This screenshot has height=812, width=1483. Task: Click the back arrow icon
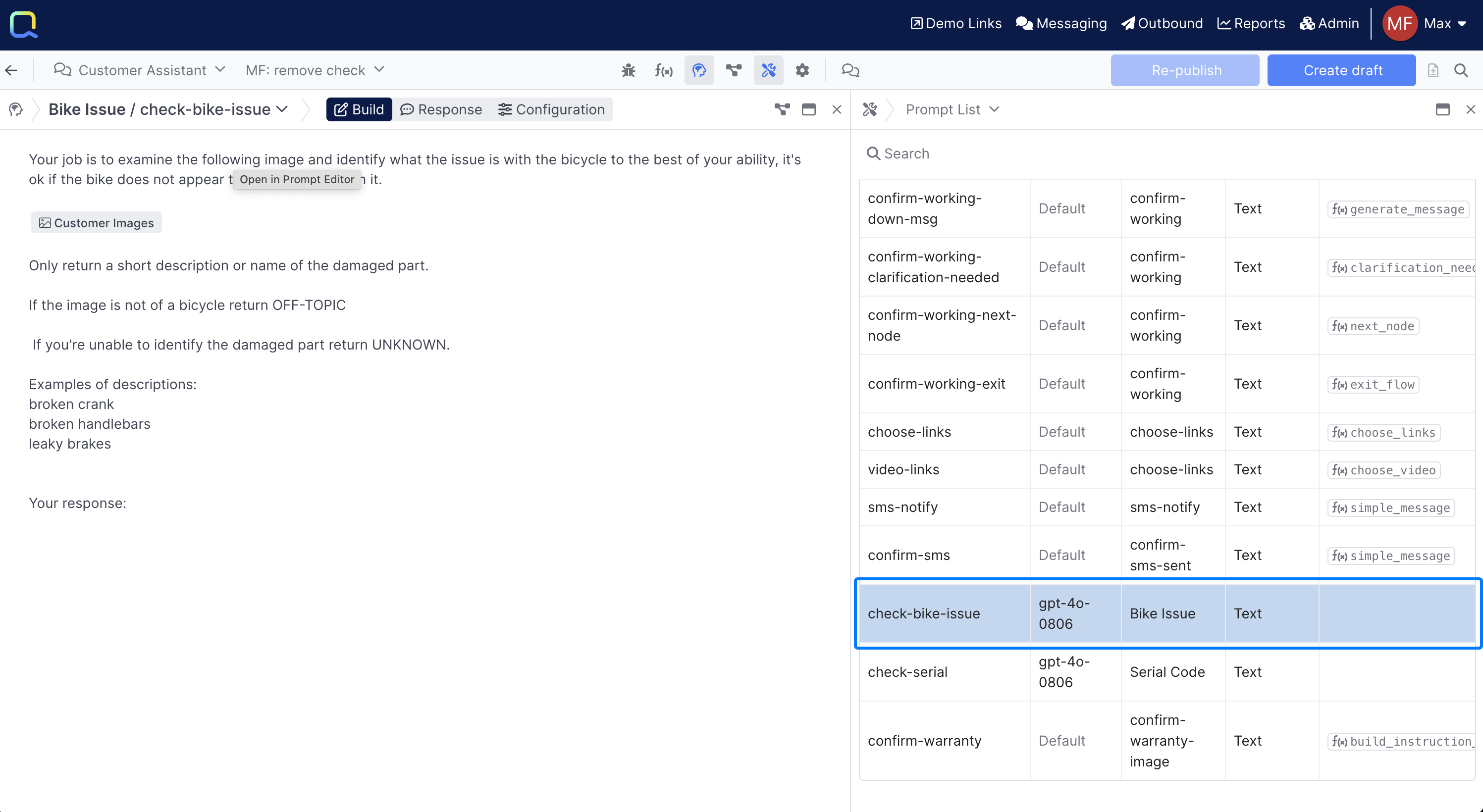(11, 70)
